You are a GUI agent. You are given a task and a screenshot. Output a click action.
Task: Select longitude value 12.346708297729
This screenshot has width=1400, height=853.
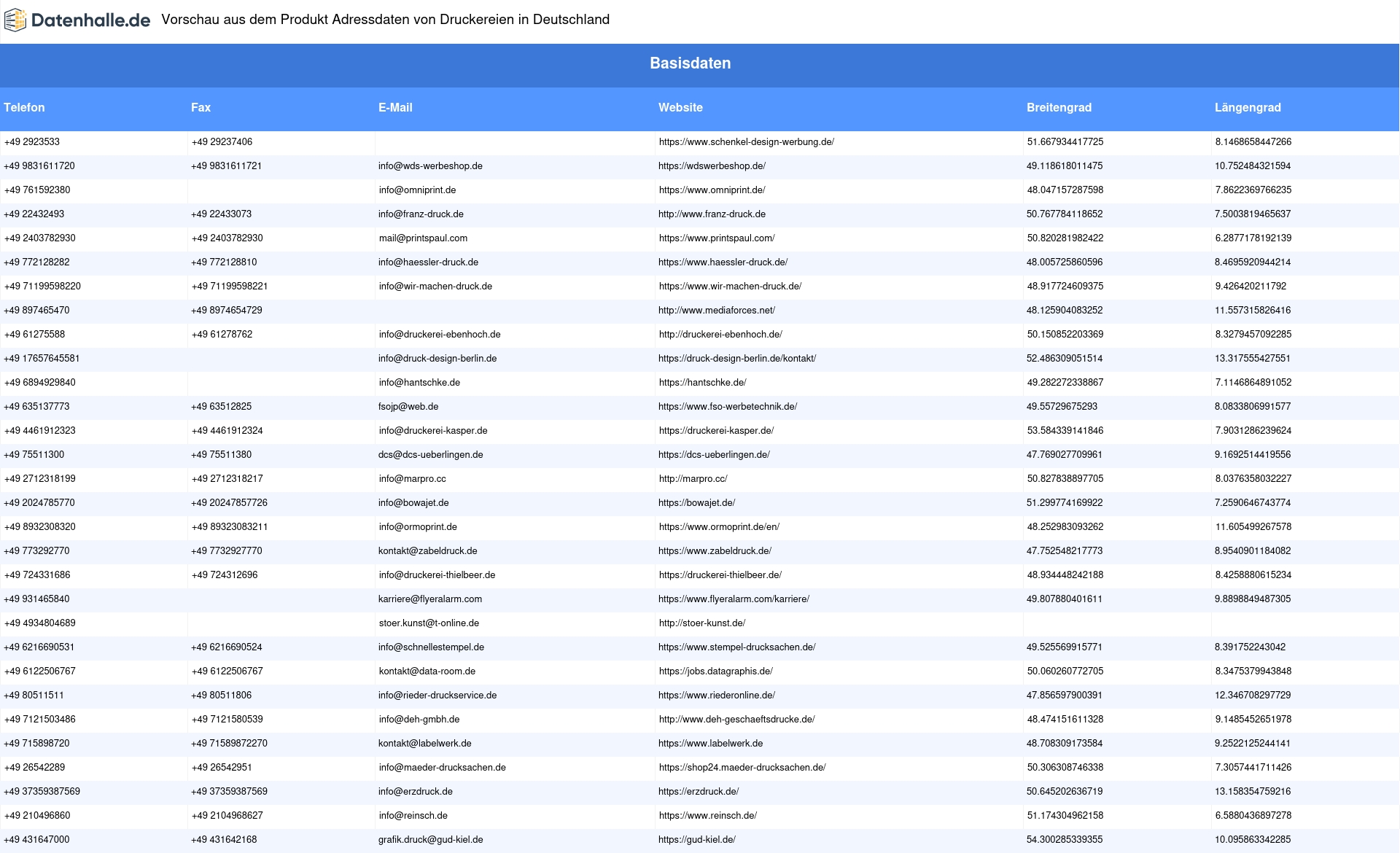[1253, 696]
